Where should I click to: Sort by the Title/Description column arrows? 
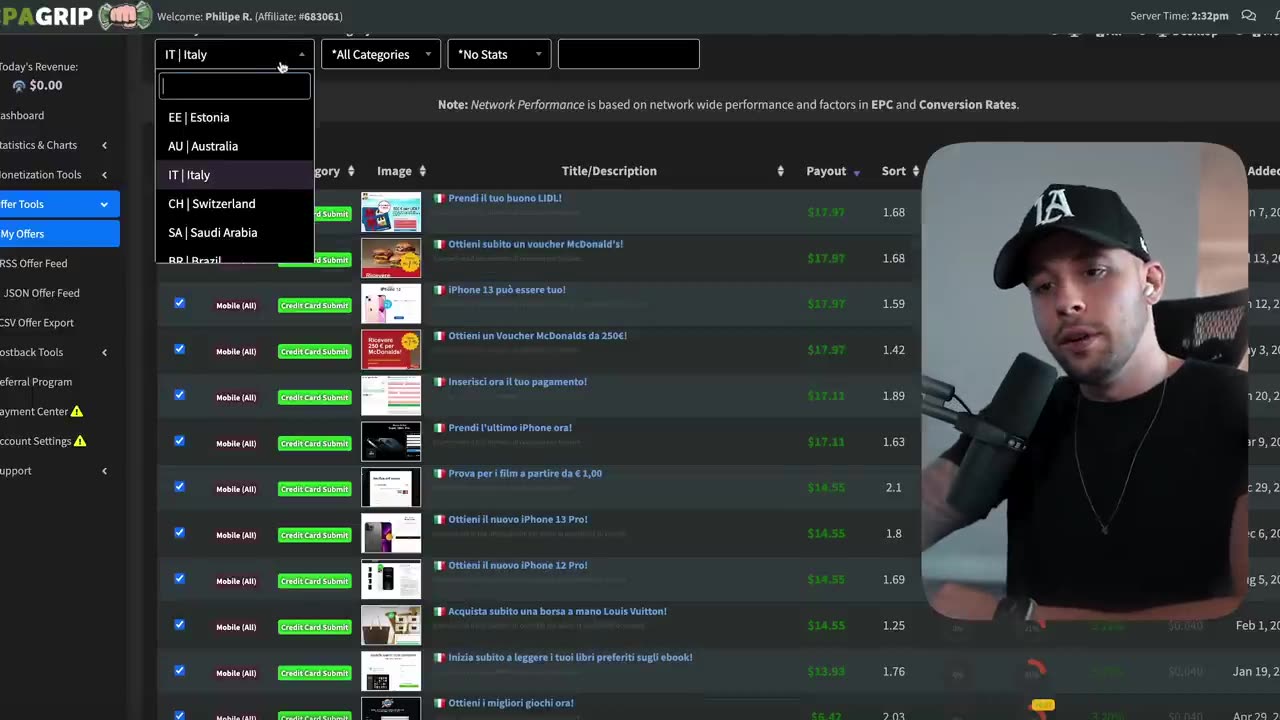pyautogui.click(x=780, y=171)
